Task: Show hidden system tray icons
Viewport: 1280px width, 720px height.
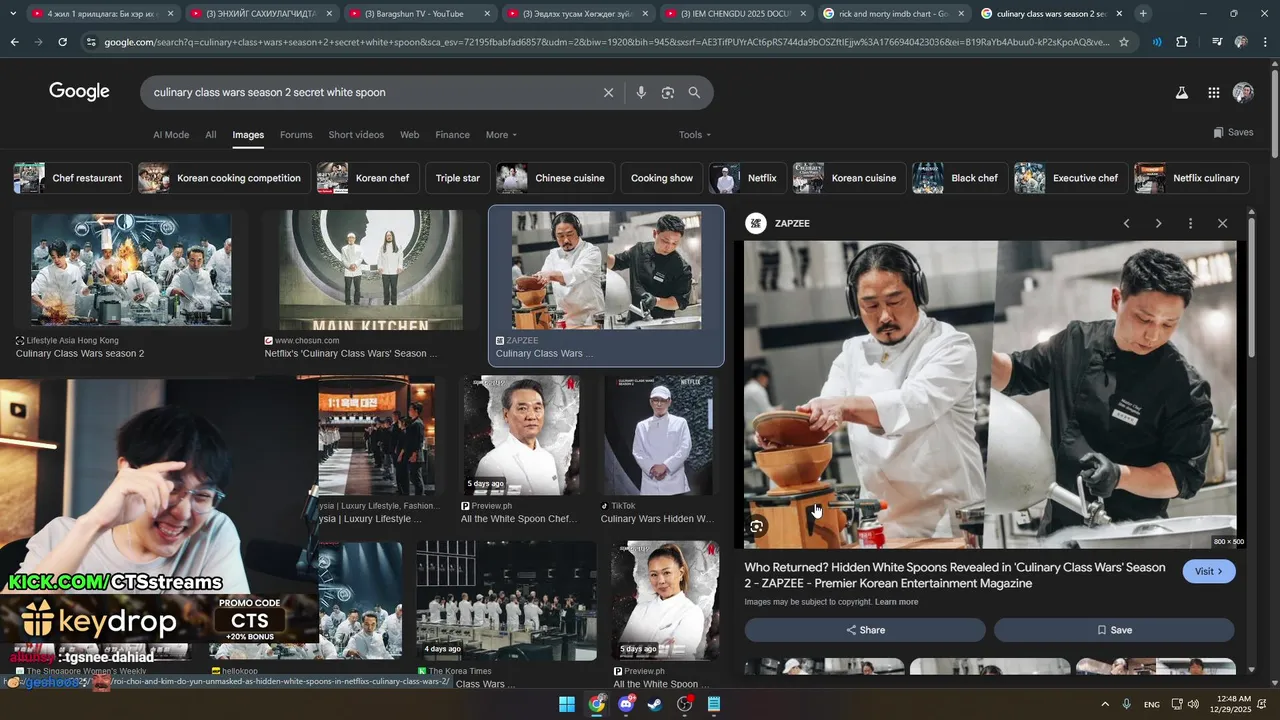Action: coord(1105,704)
